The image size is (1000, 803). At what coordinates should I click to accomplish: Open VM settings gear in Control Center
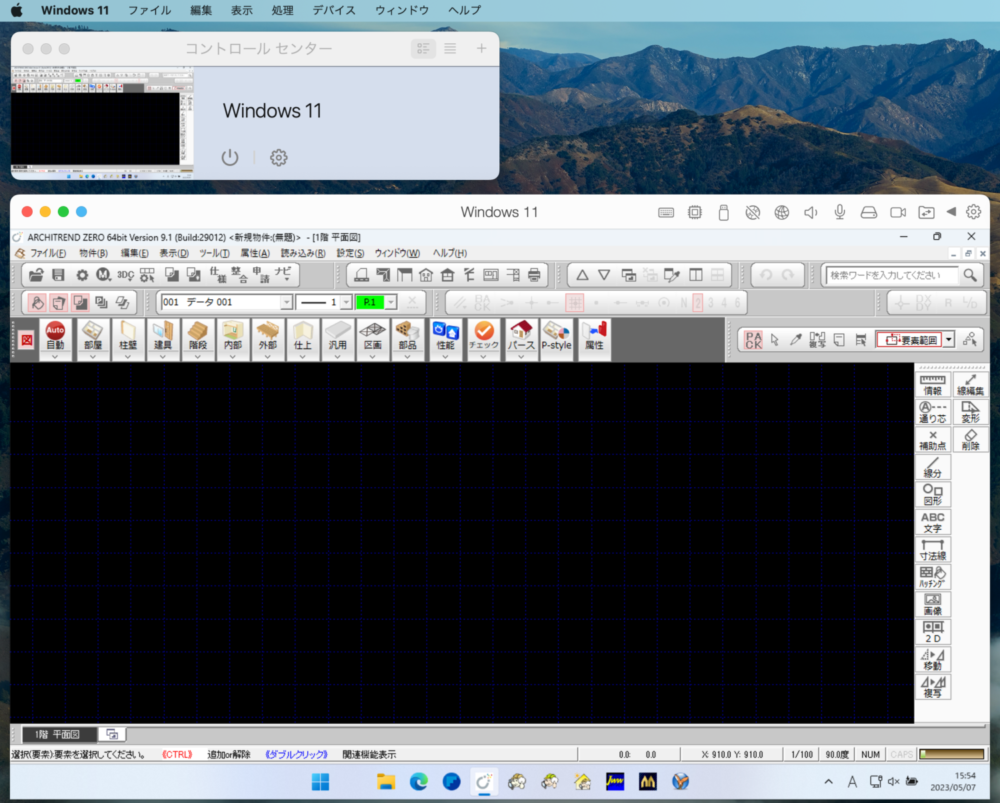point(279,158)
